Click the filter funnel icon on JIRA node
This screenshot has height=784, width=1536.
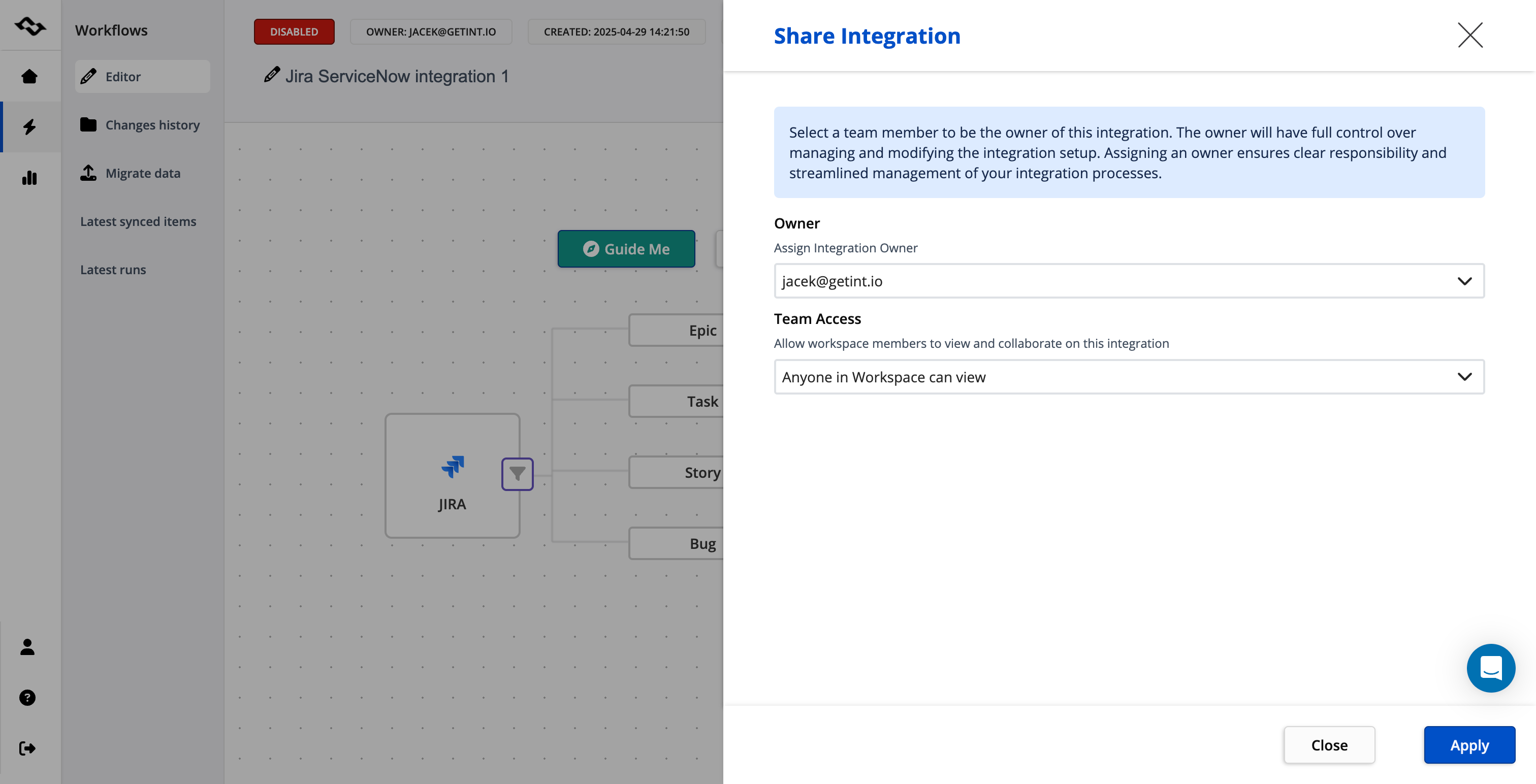(x=517, y=474)
